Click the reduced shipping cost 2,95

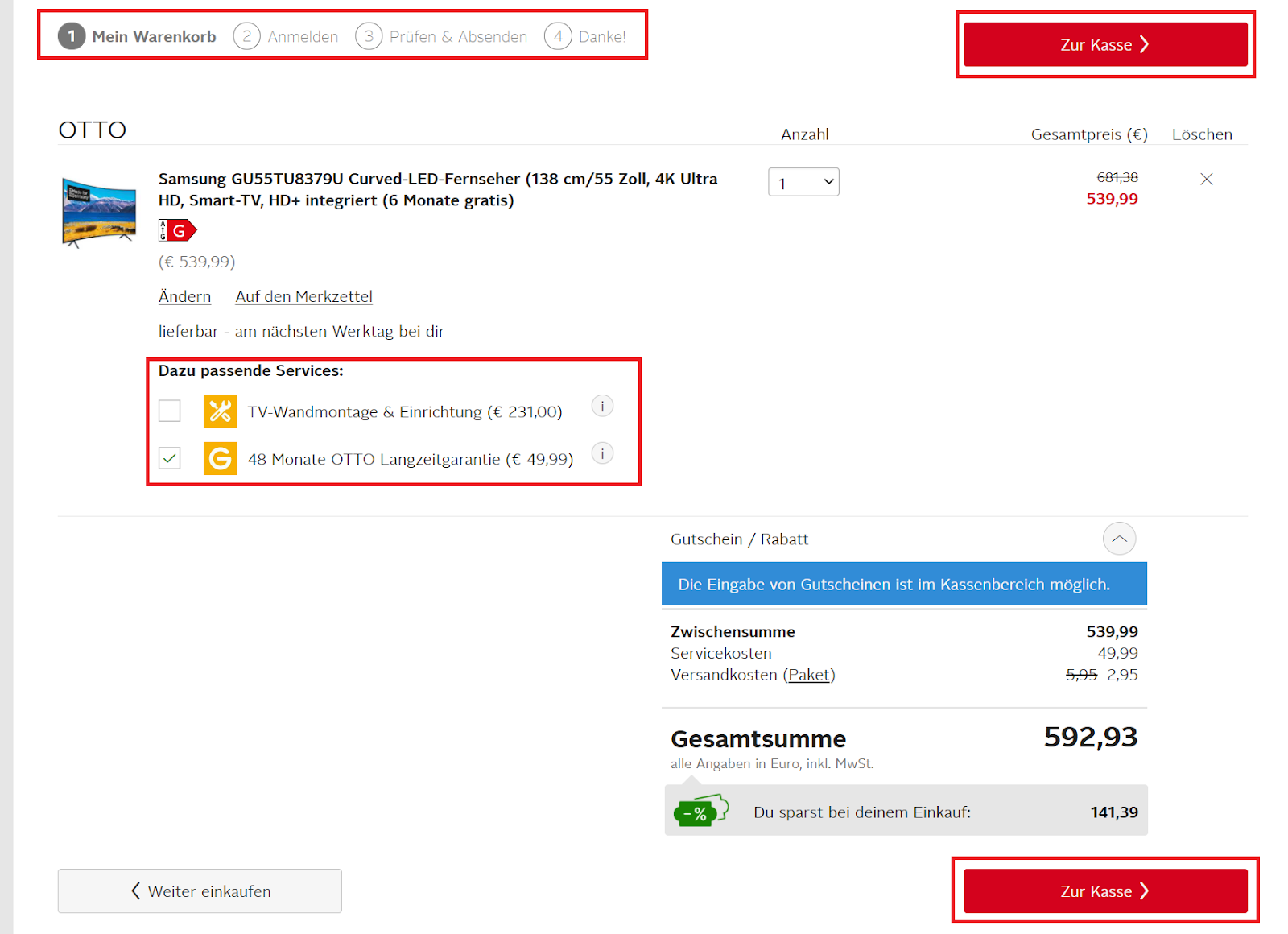(x=1122, y=675)
